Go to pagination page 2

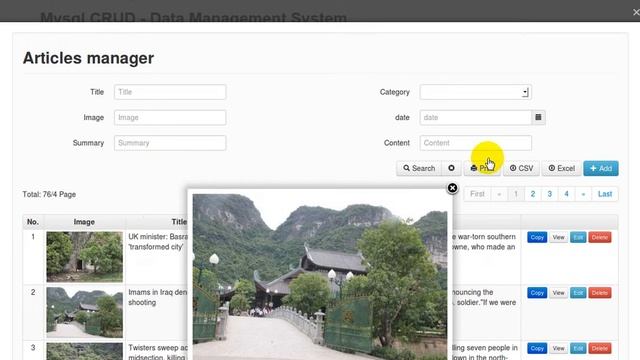pyautogui.click(x=533, y=194)
